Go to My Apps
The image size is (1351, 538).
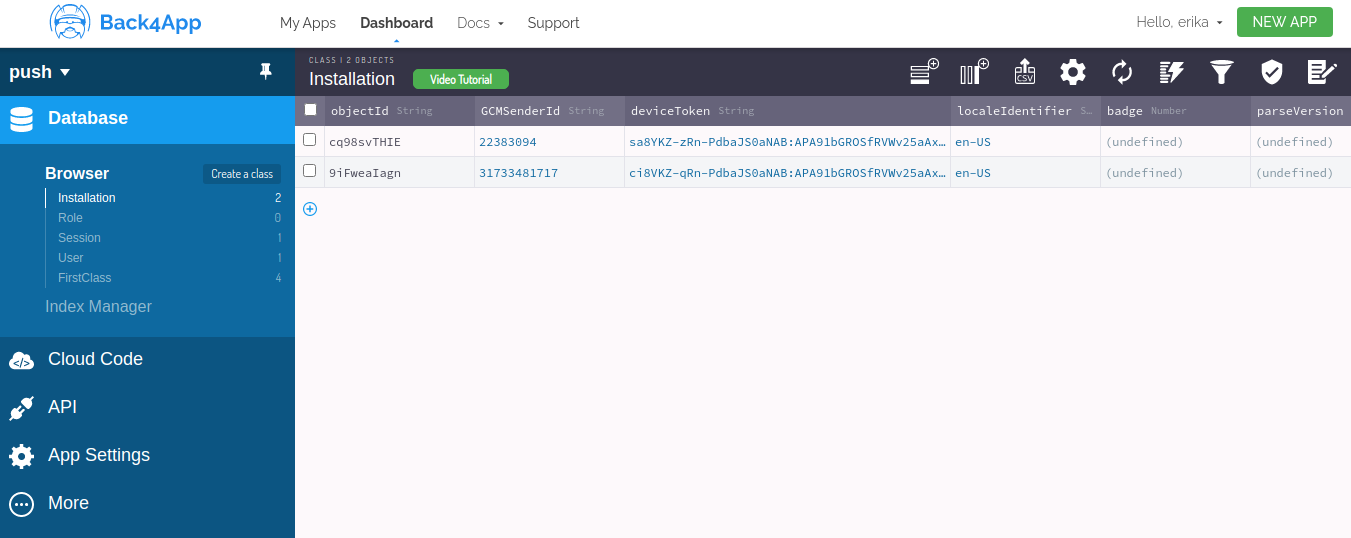click(x=308, y=23)
